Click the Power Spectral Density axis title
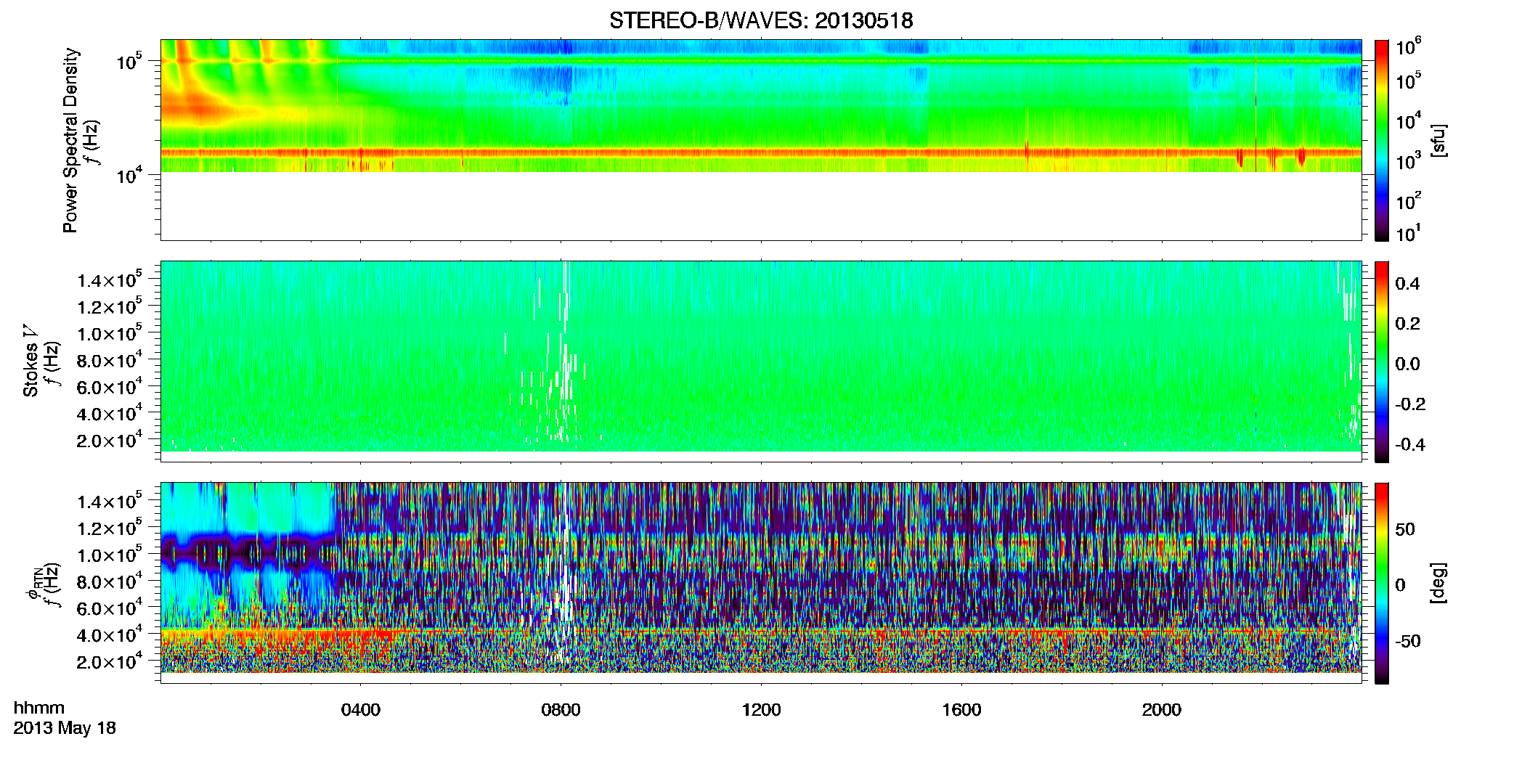 (x=70, y=140)
